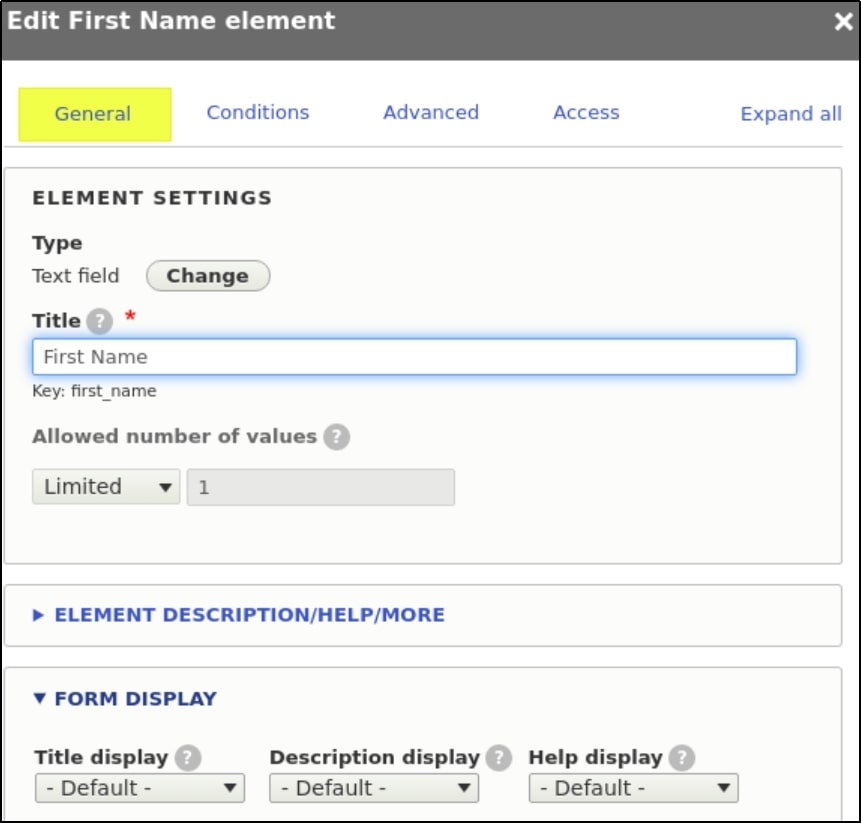Click into the Title text field
Viewport: 861px width, 823px height.
click(x=414, y=357)
